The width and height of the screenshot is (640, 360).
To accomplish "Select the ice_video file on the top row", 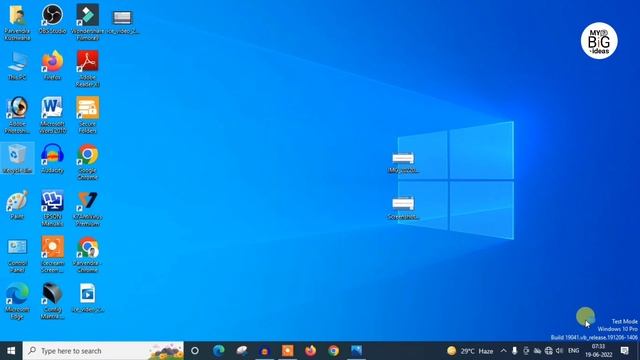I will [122, 22].
